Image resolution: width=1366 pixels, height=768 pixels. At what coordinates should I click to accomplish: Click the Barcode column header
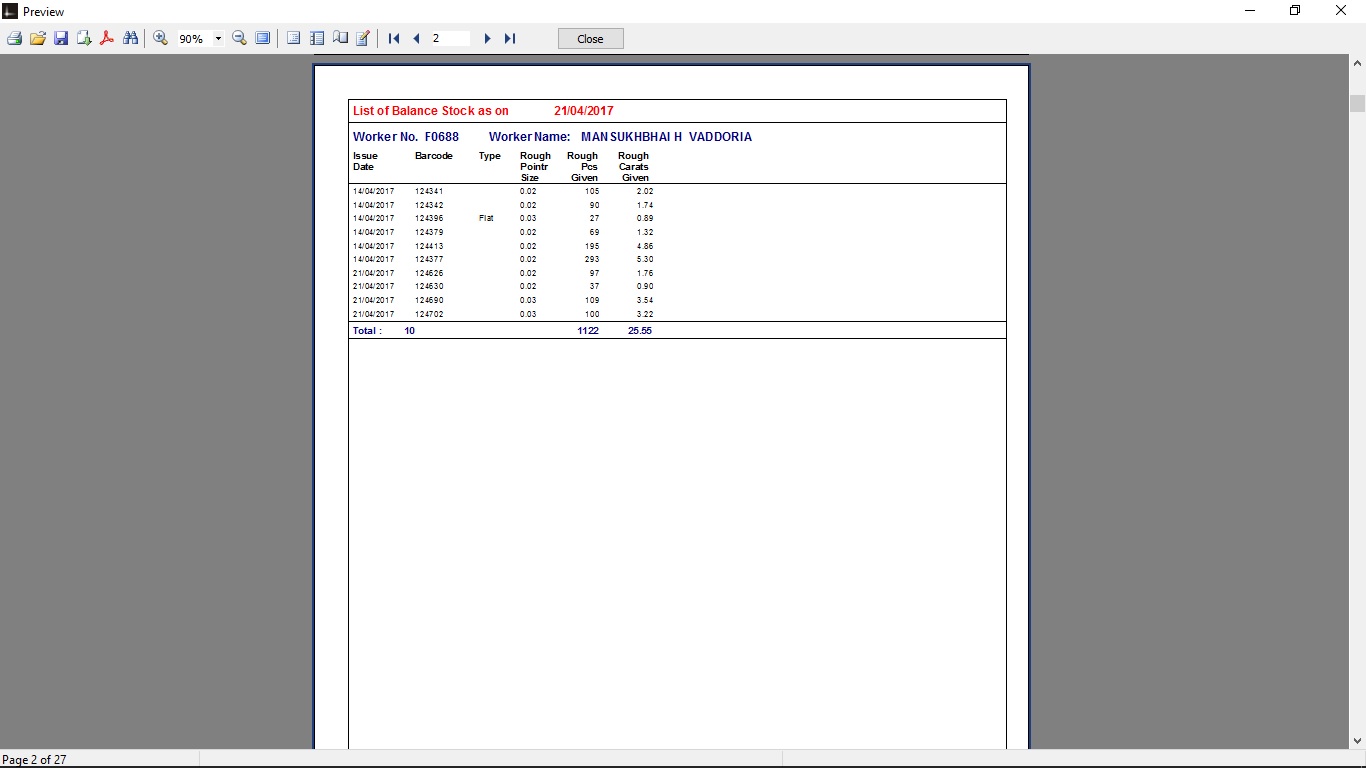click(434, 156)
